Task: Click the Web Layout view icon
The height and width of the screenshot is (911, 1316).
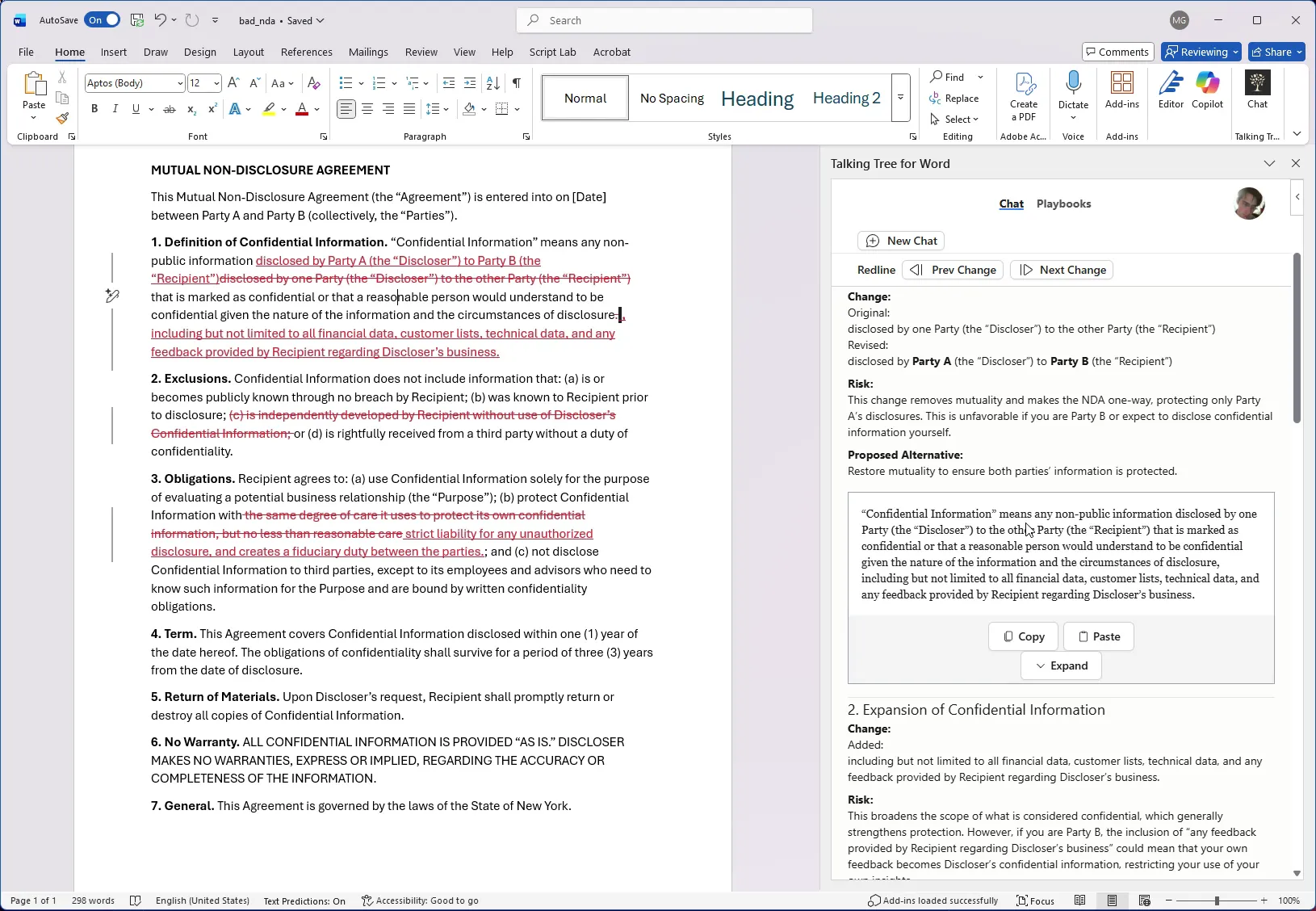Action: click(1145, 901)
